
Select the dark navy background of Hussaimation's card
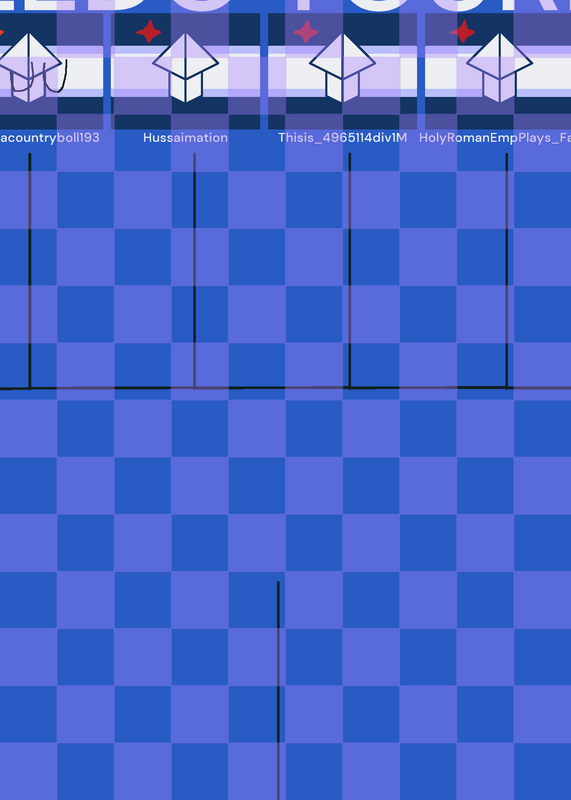[186, 71]
